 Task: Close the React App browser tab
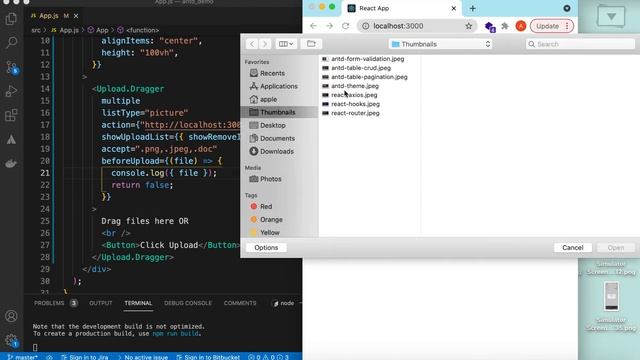(453, 8)
